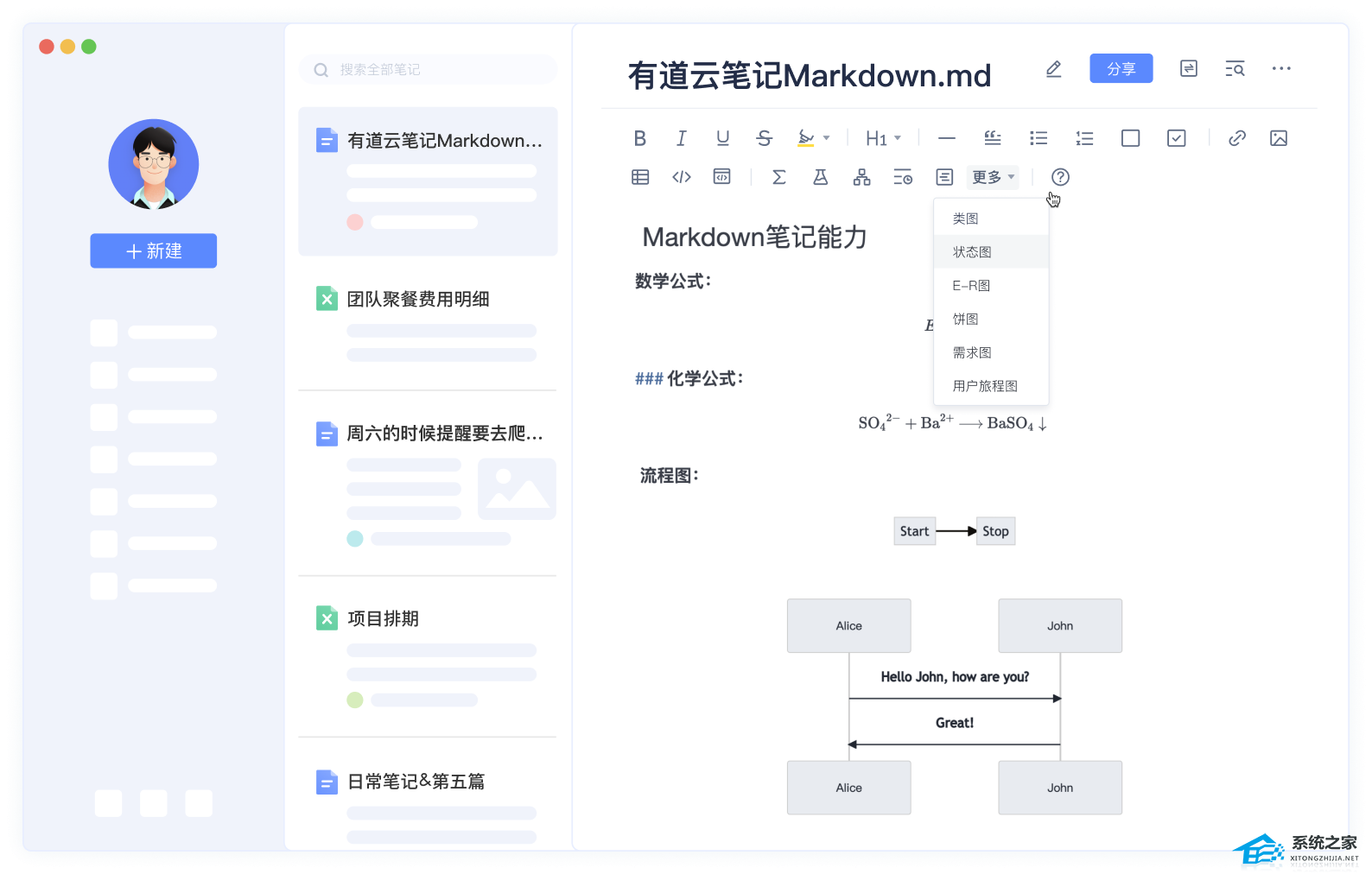
Task: Select E-R图 from the dropdown menu
Action: pyautogui.click(x=991, y=286)
